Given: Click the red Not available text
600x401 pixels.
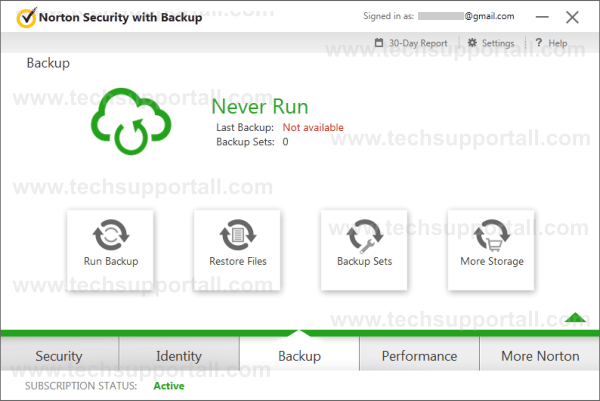Looking at the screenshot, I should tap(313, 127).
